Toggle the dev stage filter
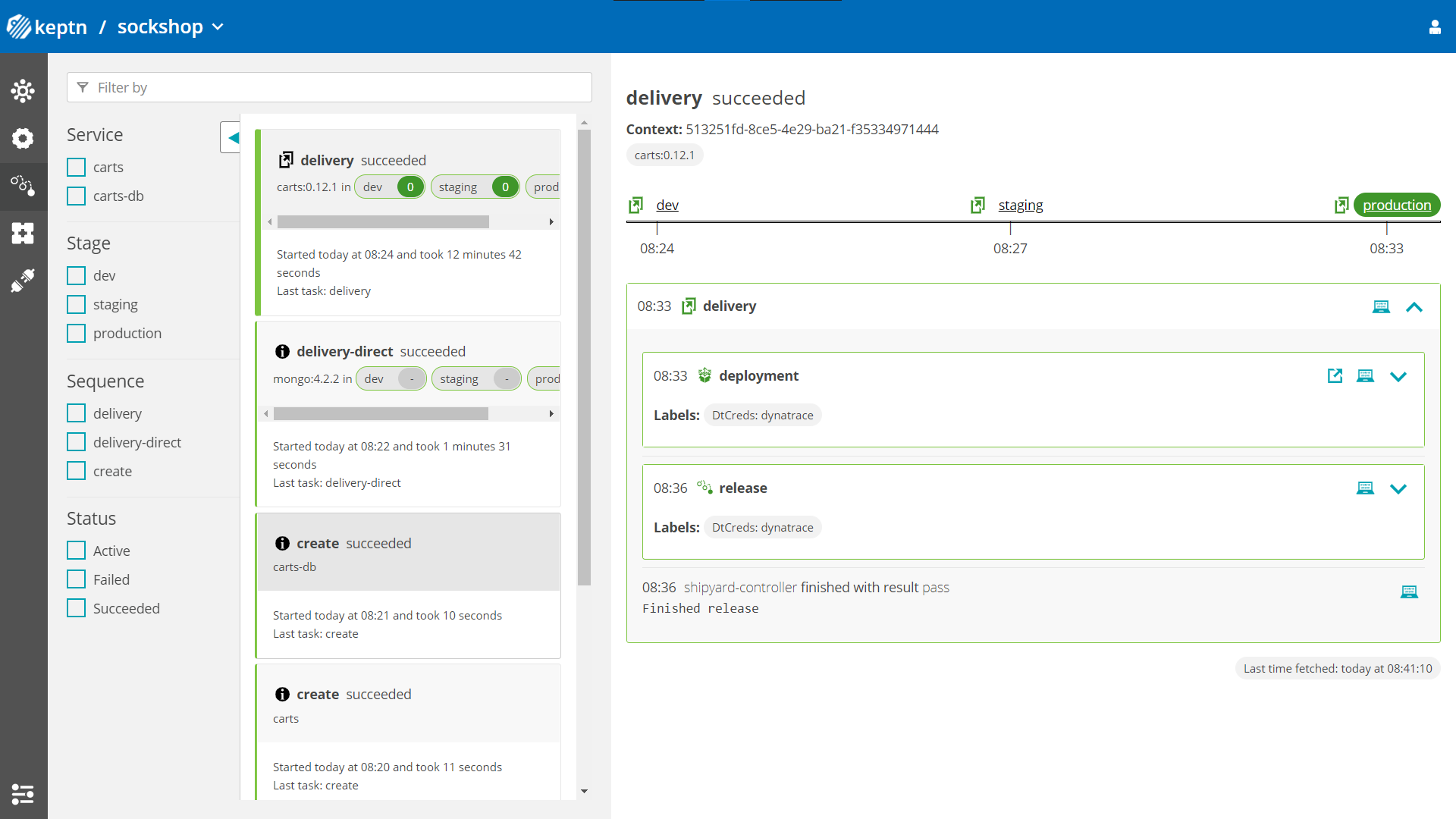Image resolution: width=1456 pixels, height=819 pixels. coord(77,275)
